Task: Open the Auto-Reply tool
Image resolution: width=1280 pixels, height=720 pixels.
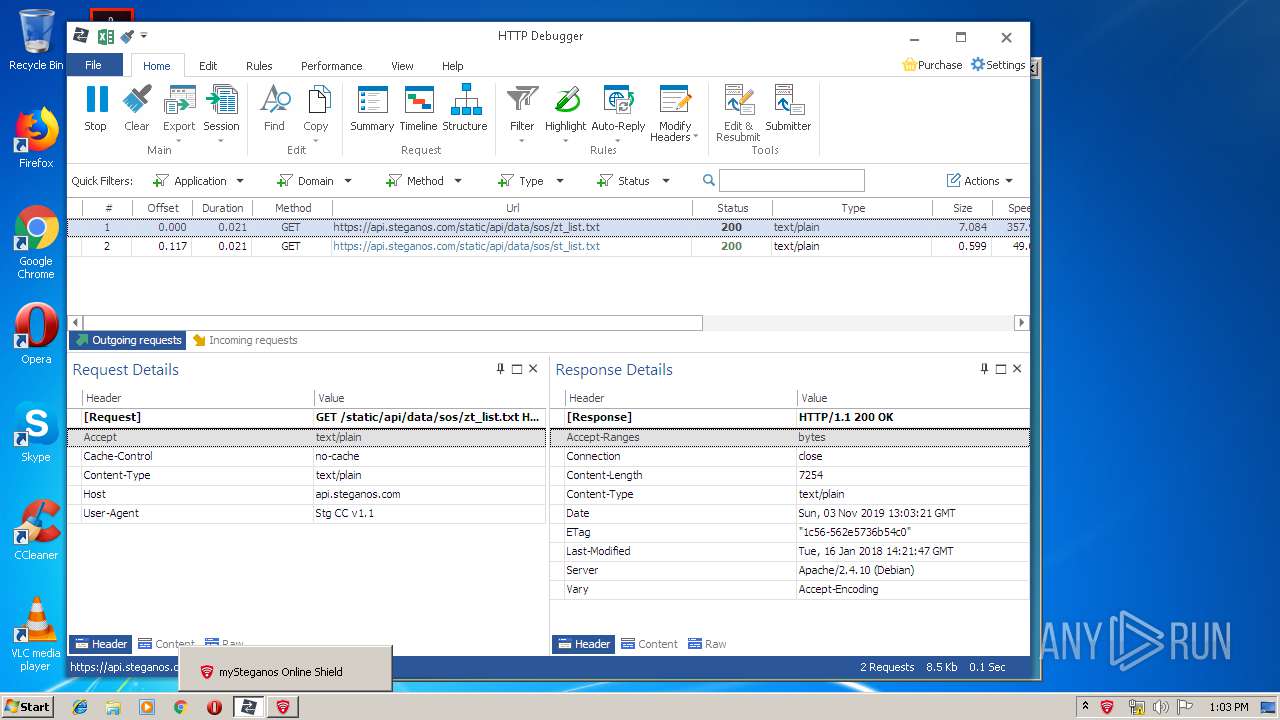Action: coord(618,112)
